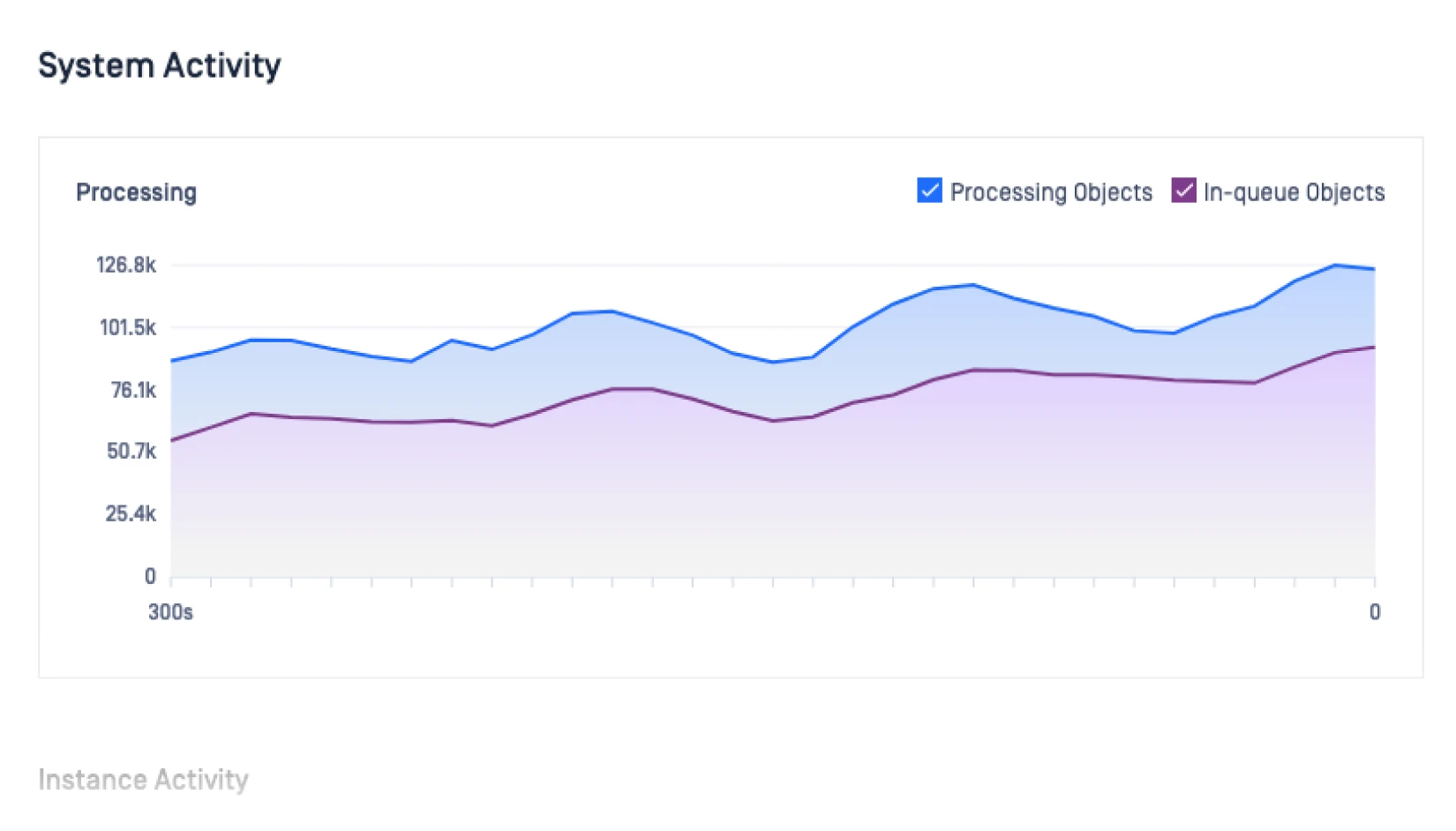Click the 25.4k y-axis label

pos(131,513)
